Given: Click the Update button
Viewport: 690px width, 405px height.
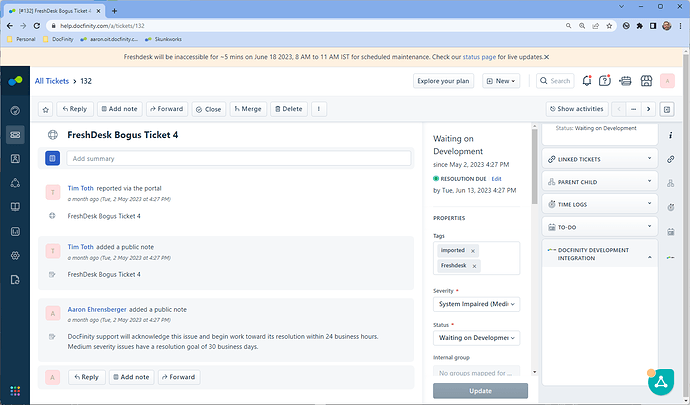Looking at the screenshot, I should click(x=480, y=391).
